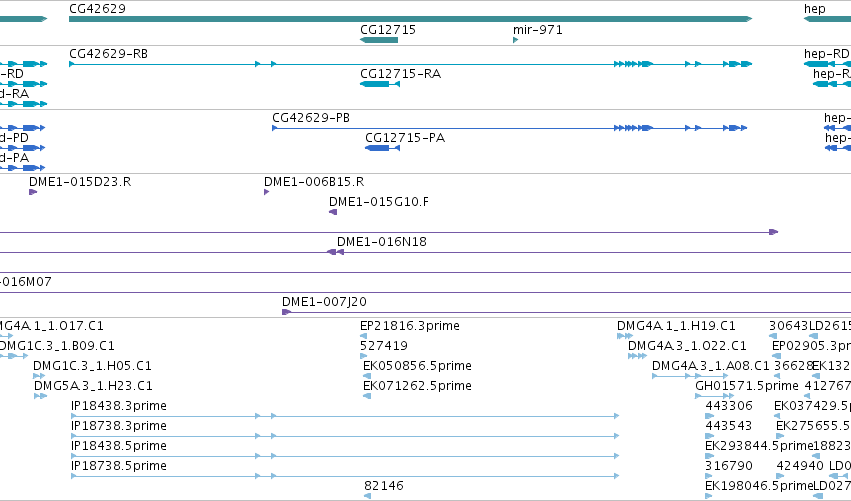Click the 443543 feature marker

pos(709,436)
